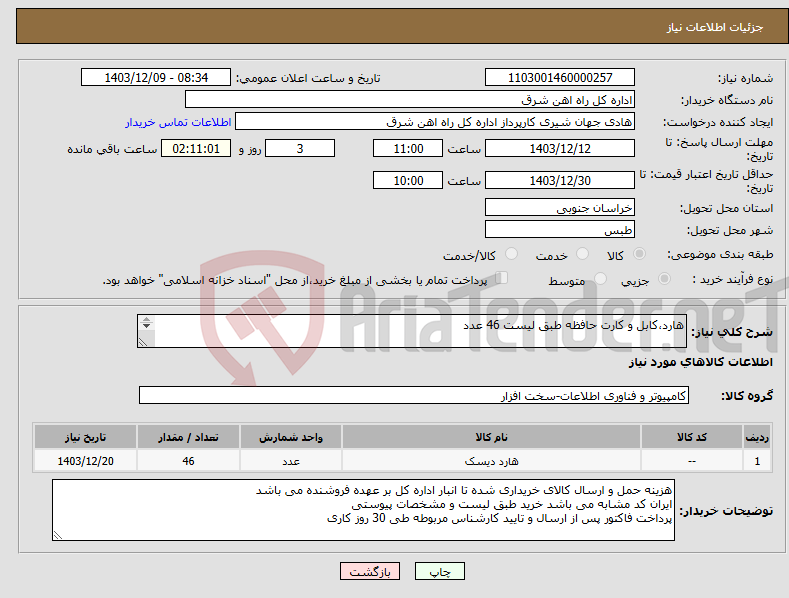Click the remaining time 02:11:01 field

pos(196,148)
